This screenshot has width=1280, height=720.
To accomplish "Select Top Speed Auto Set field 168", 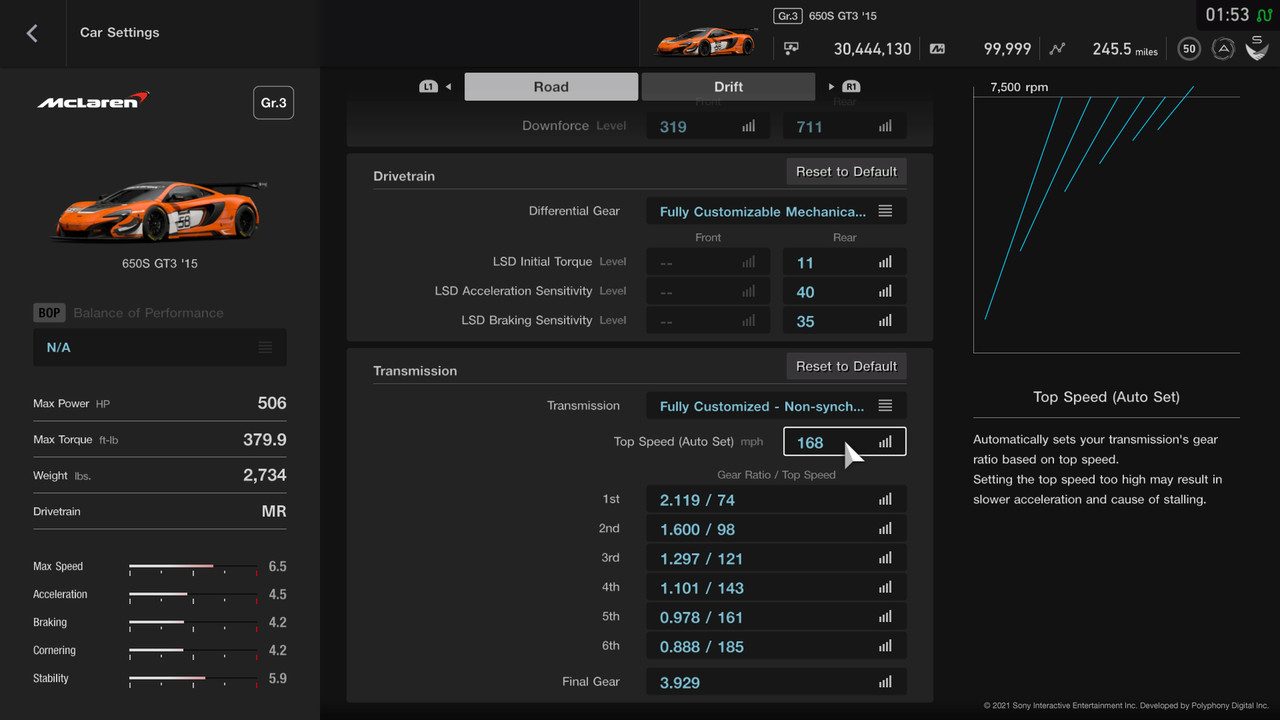I will [845, 442].
